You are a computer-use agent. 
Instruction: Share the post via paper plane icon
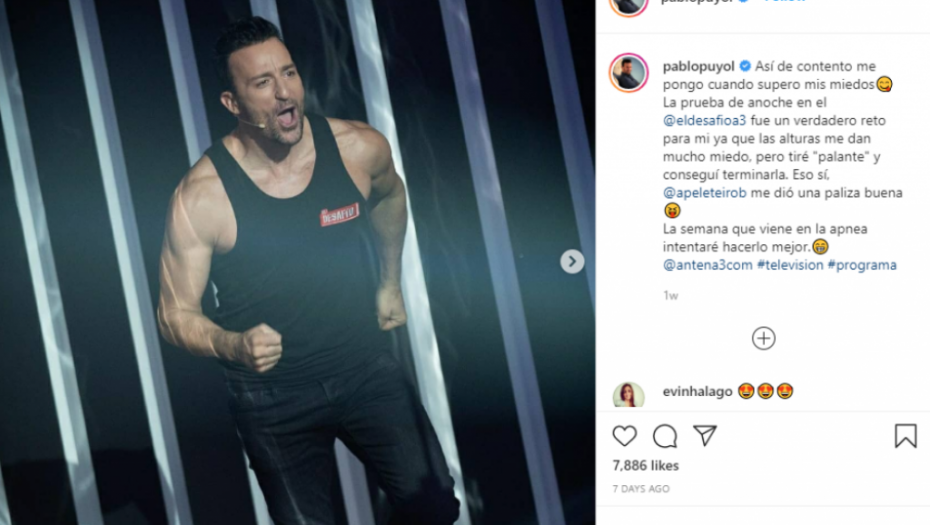[x=705, y=436]
